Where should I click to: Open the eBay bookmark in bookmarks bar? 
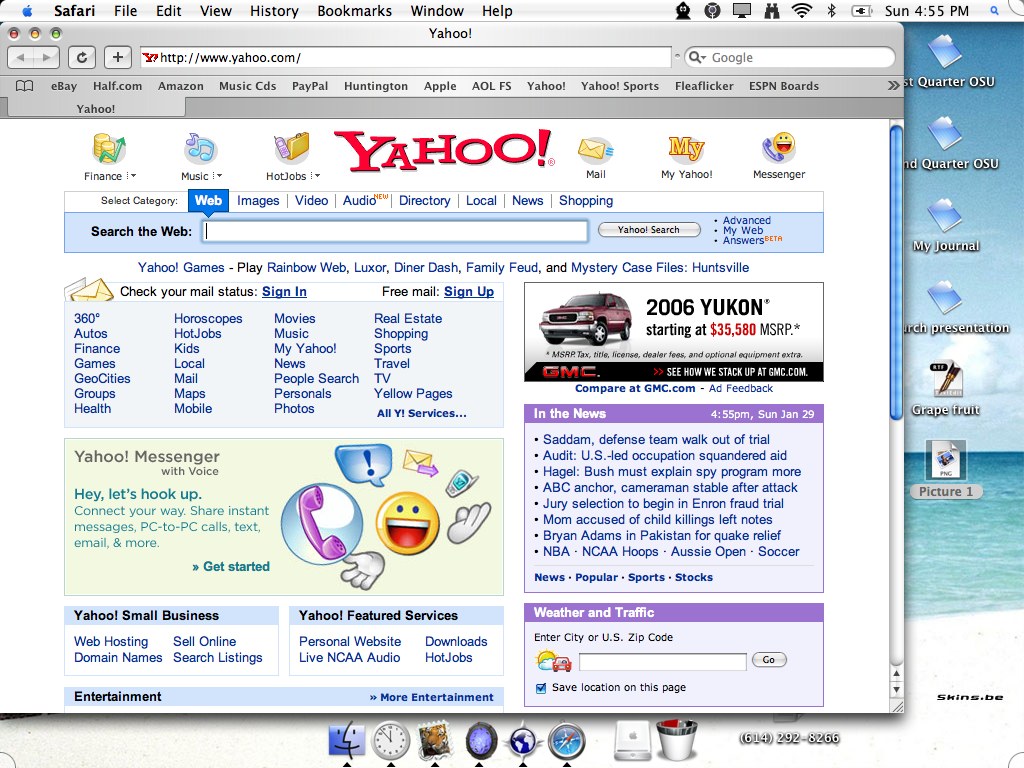[x=64, y=86]
